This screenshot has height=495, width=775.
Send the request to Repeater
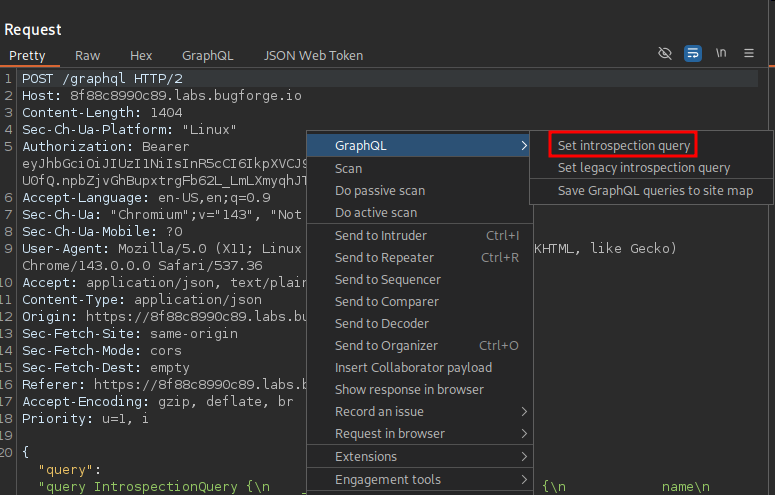(384, 258)
